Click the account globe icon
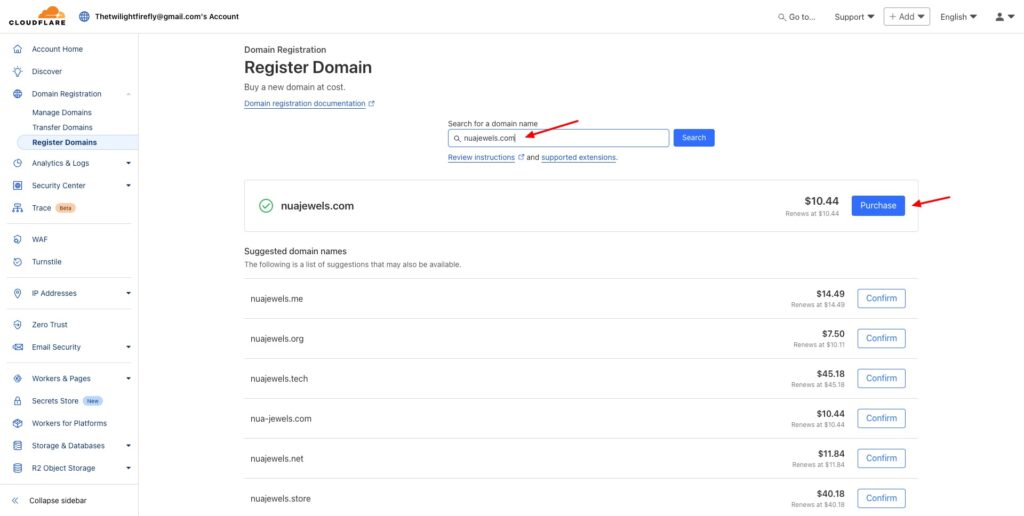 pos(84,16)
